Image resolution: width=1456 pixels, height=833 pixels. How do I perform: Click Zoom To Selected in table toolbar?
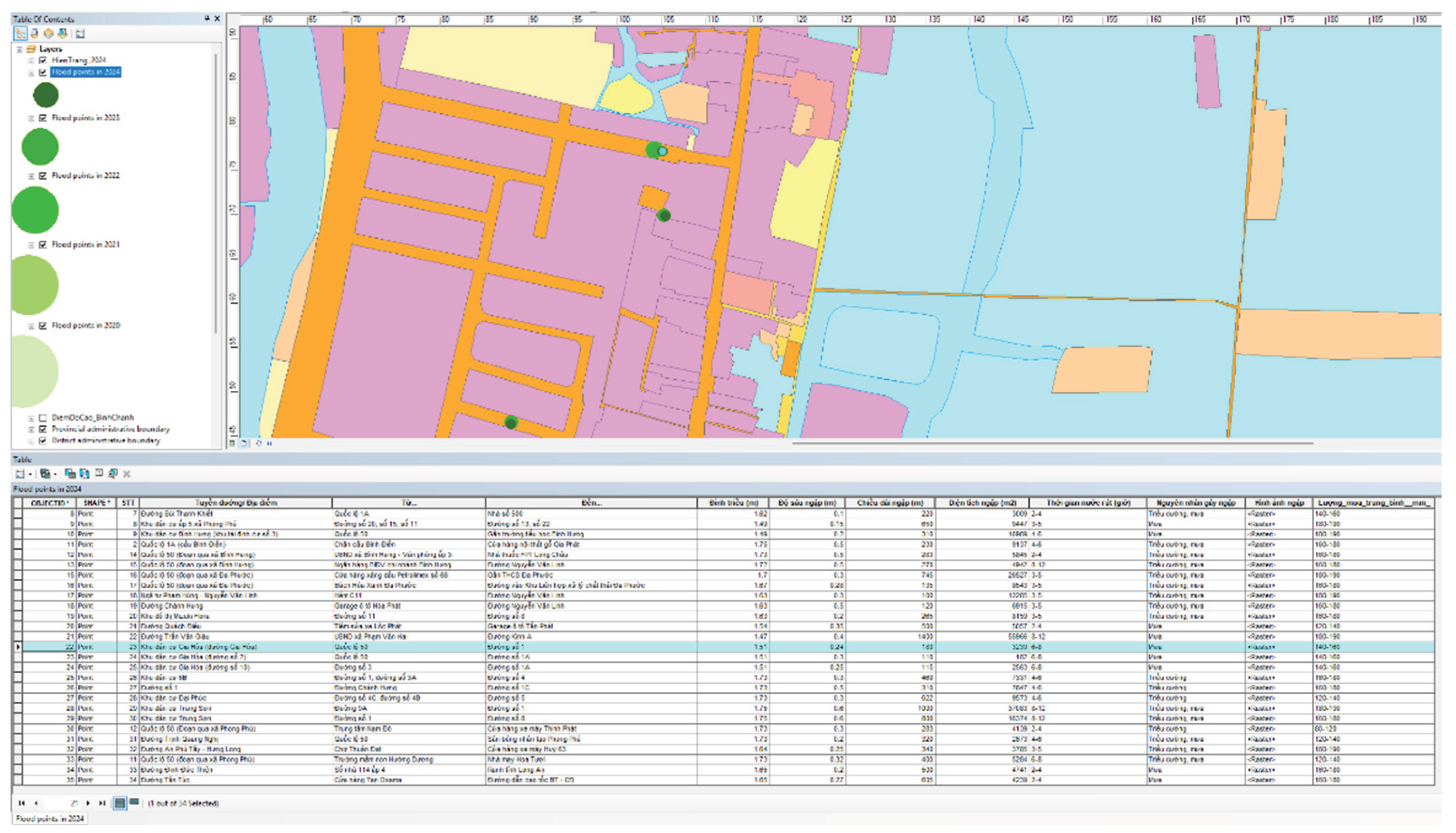click(113, 474)
